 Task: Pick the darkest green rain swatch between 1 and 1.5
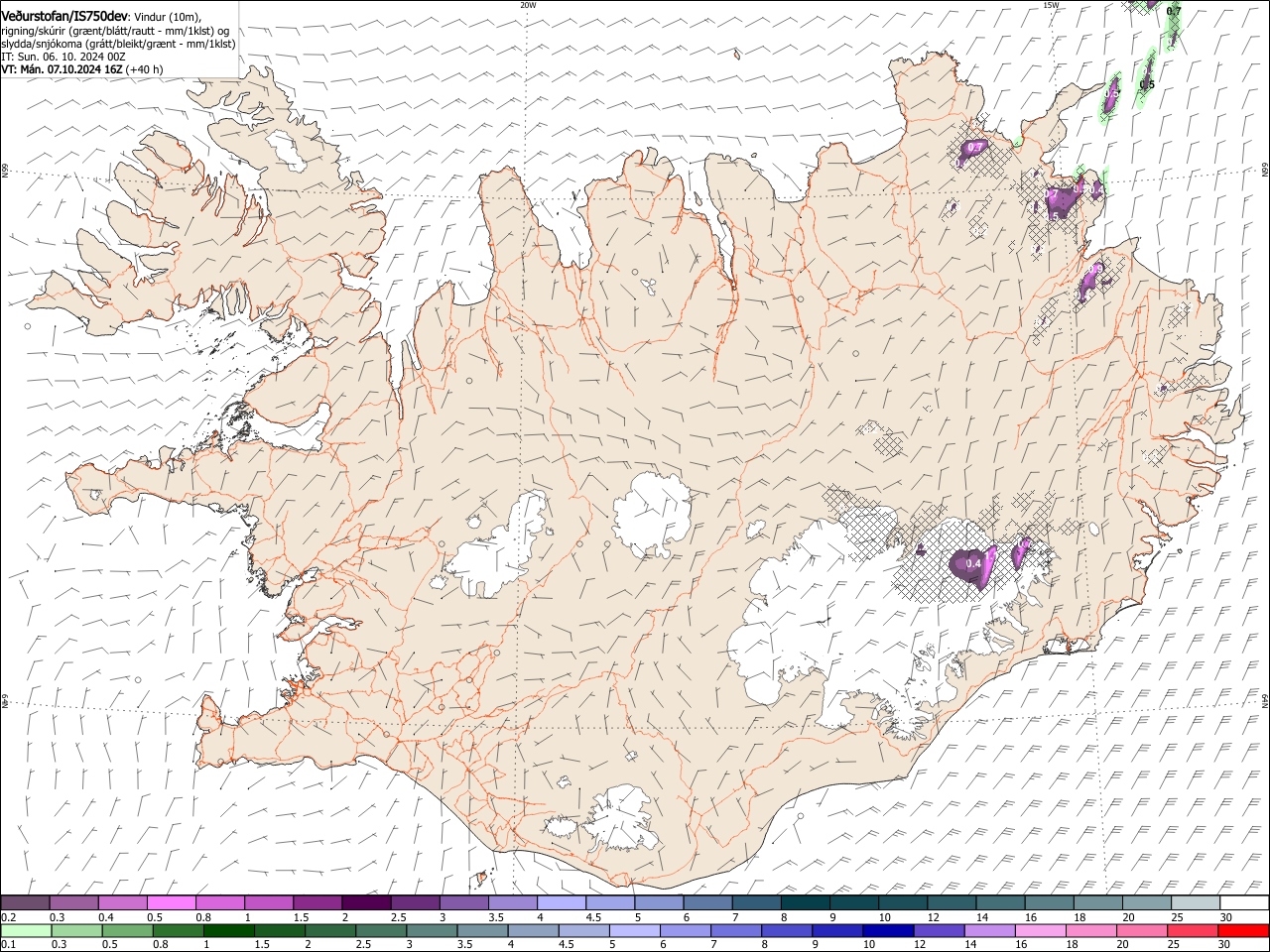(228, 930)
